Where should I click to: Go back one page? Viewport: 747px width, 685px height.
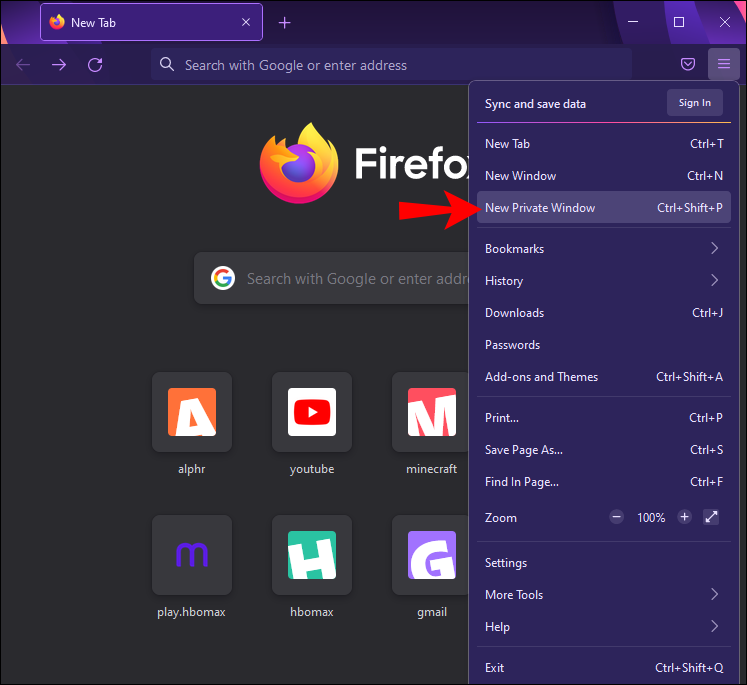click(23, 64)
